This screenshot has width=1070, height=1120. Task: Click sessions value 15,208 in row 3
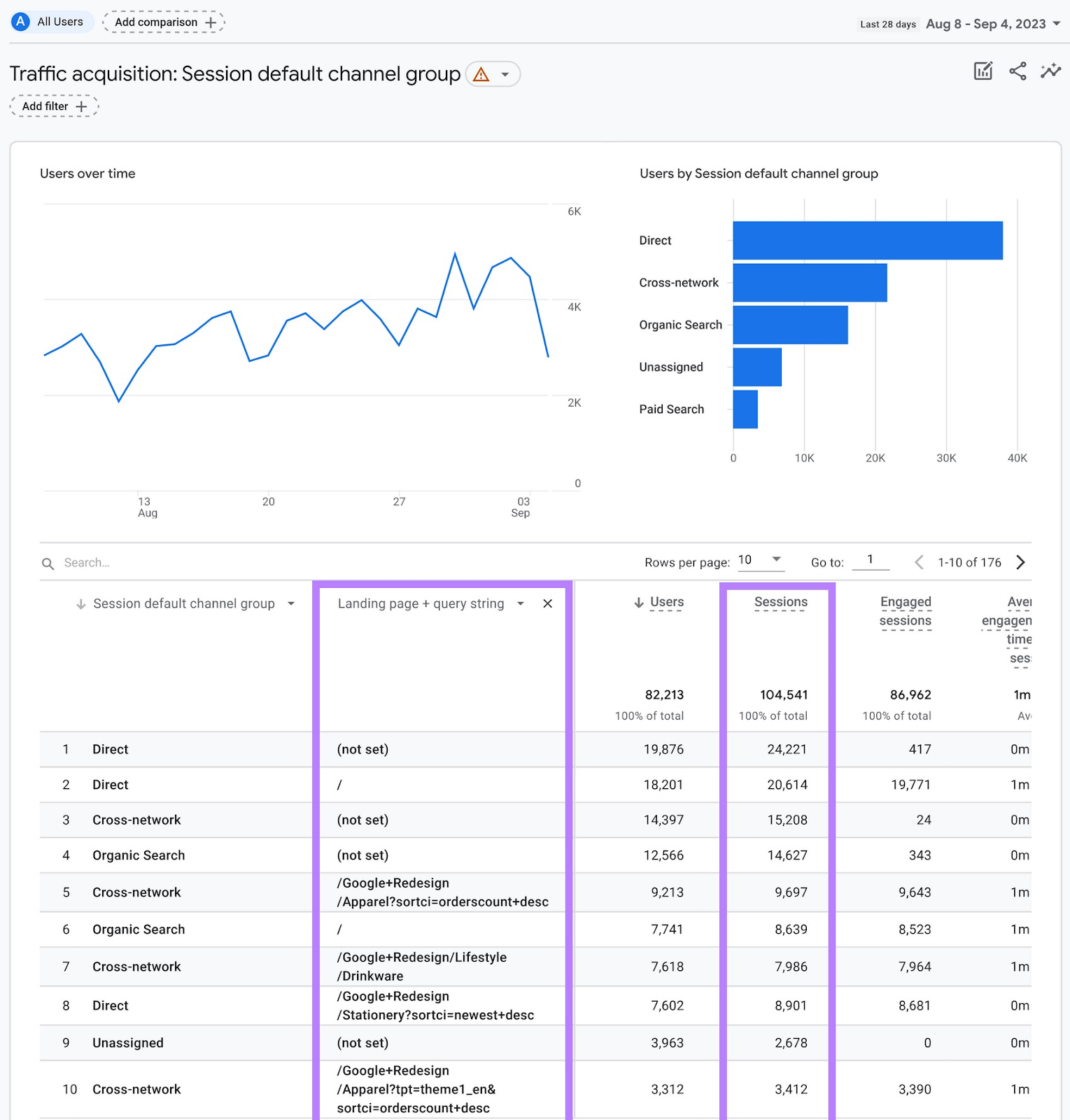787,820
